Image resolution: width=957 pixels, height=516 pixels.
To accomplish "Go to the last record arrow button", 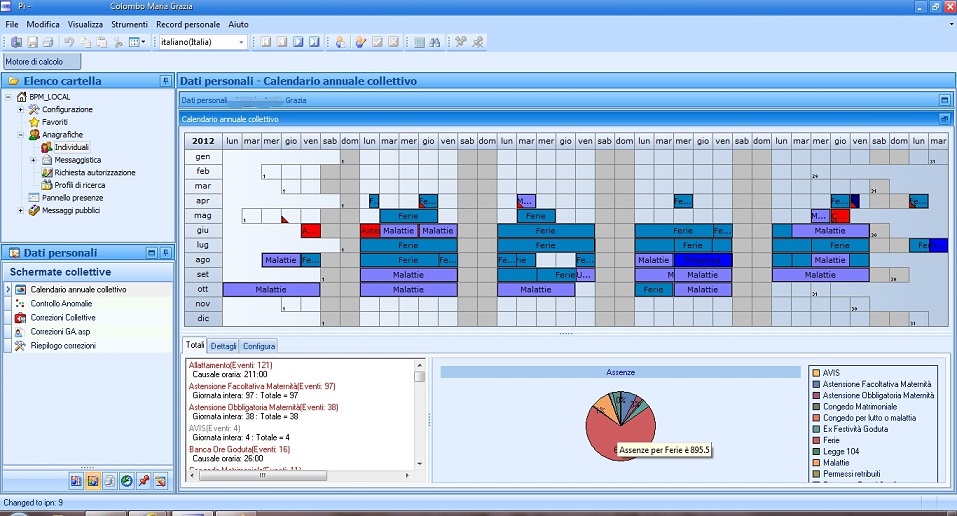I will tap(314, 42).
